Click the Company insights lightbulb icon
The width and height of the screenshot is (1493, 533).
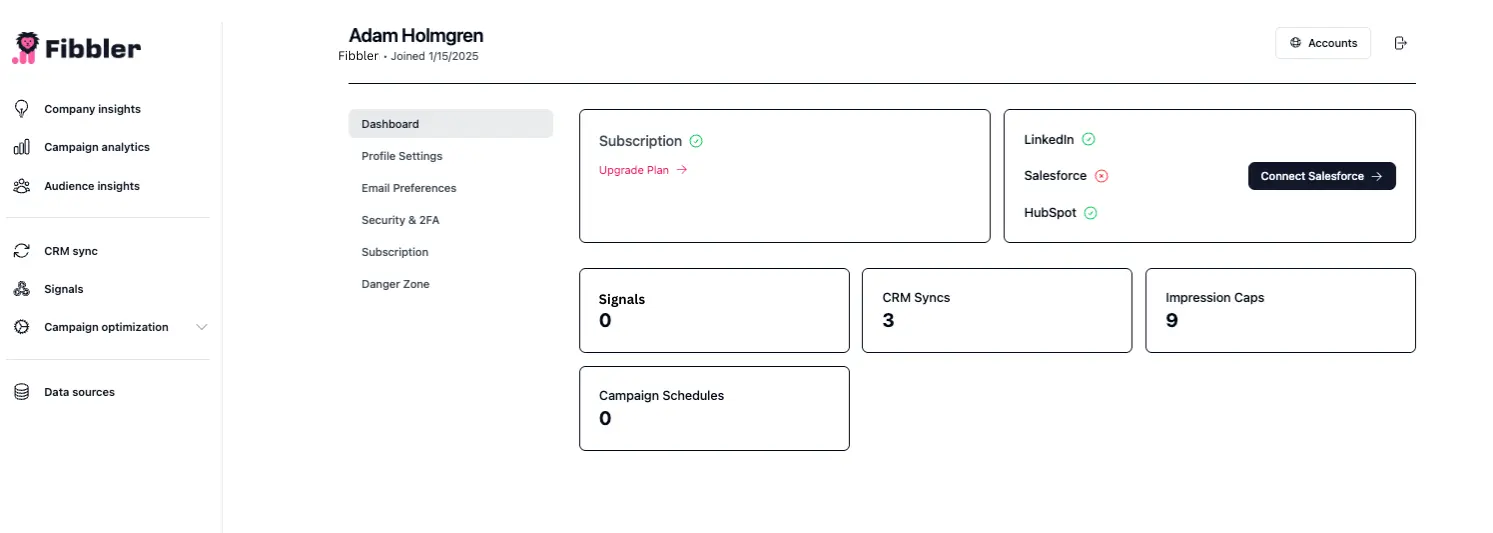pyautogui.click(x=21, y=109)
